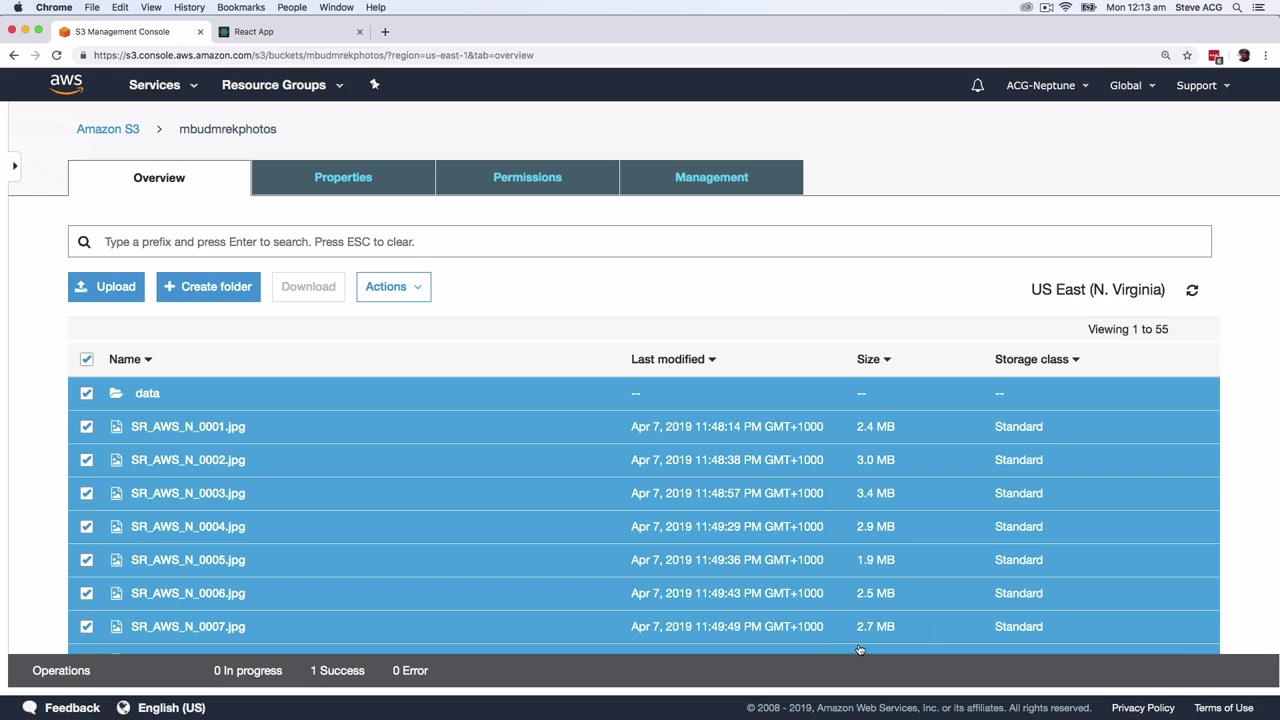The width and height of the screenshot is (1280, 720).
Task: Refresh the bucket listing with the refresh icon
Action: click(1192, 290)
